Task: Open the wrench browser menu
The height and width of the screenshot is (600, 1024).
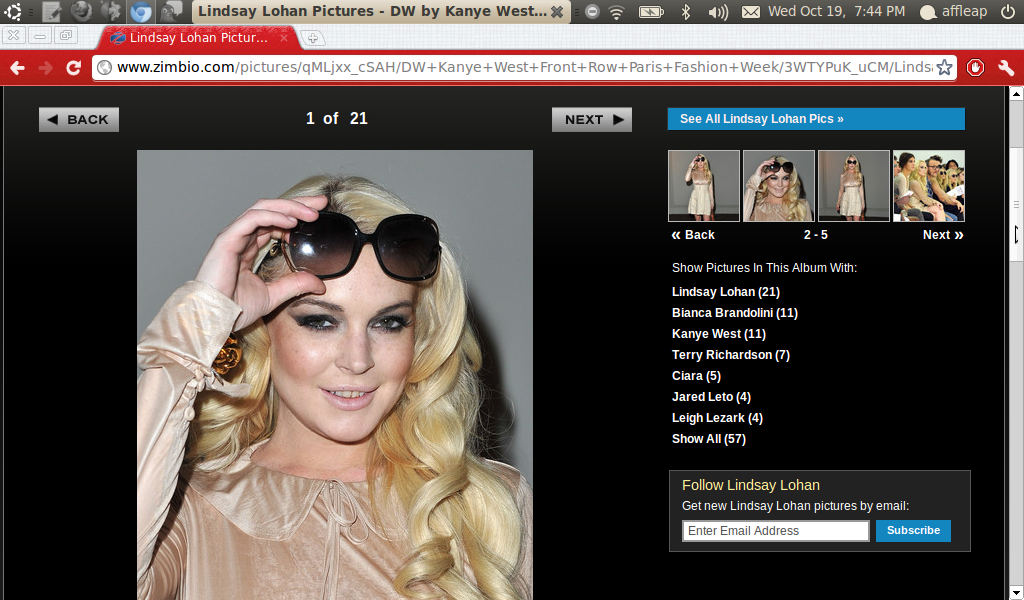Action: 1006,67
